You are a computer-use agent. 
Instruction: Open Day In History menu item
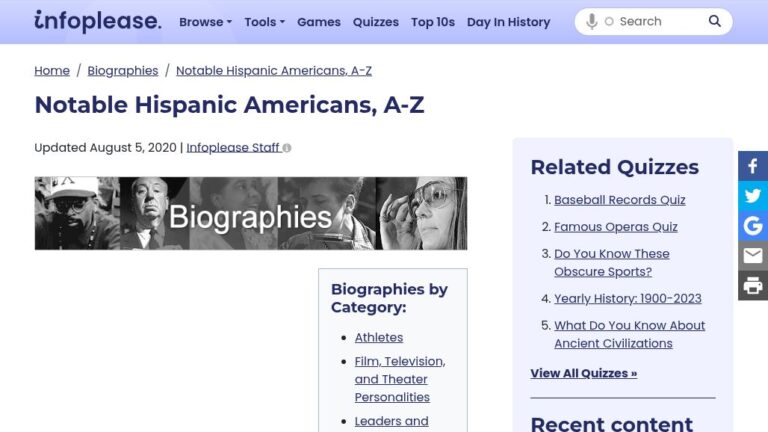pos(508,22)
